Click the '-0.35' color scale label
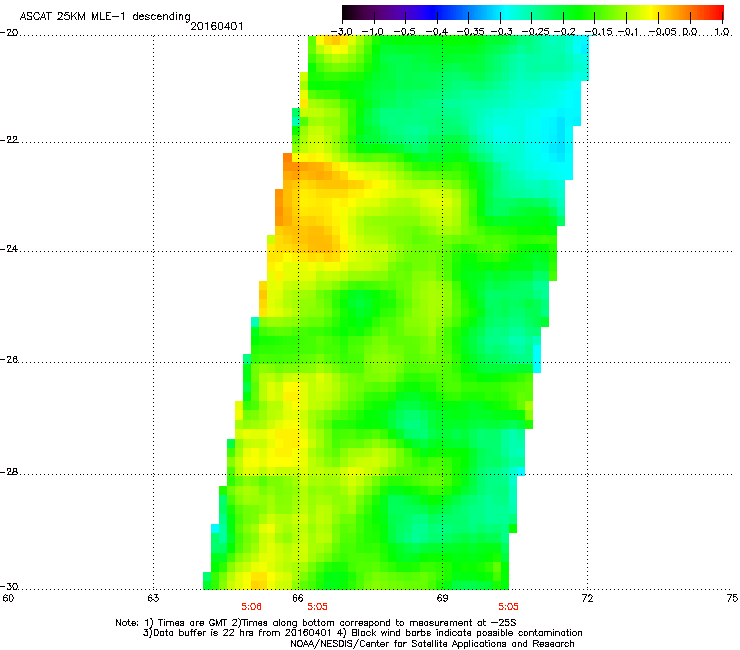 click(x=468, y=32)
